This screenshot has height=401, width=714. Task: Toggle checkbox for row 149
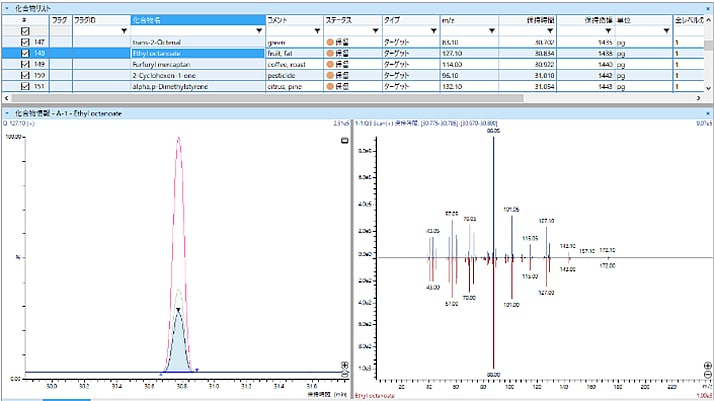(x=25, y=64)
